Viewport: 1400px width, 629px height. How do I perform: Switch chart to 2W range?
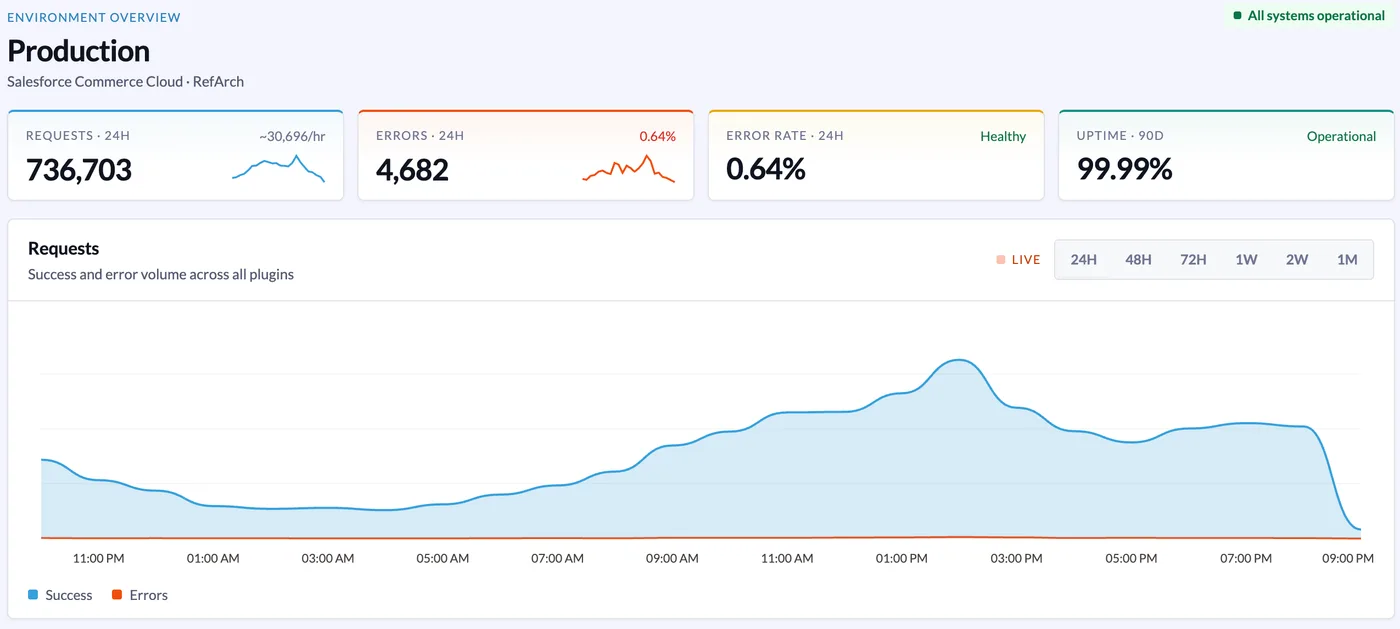(x=1297, y=259)
